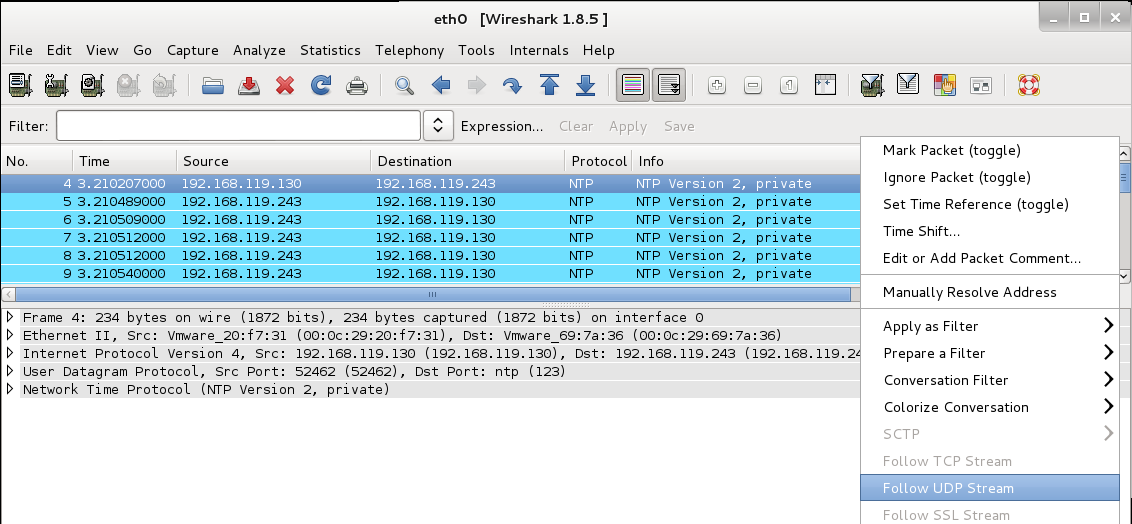Open the help lifebuoy icon

[1029, 86]
